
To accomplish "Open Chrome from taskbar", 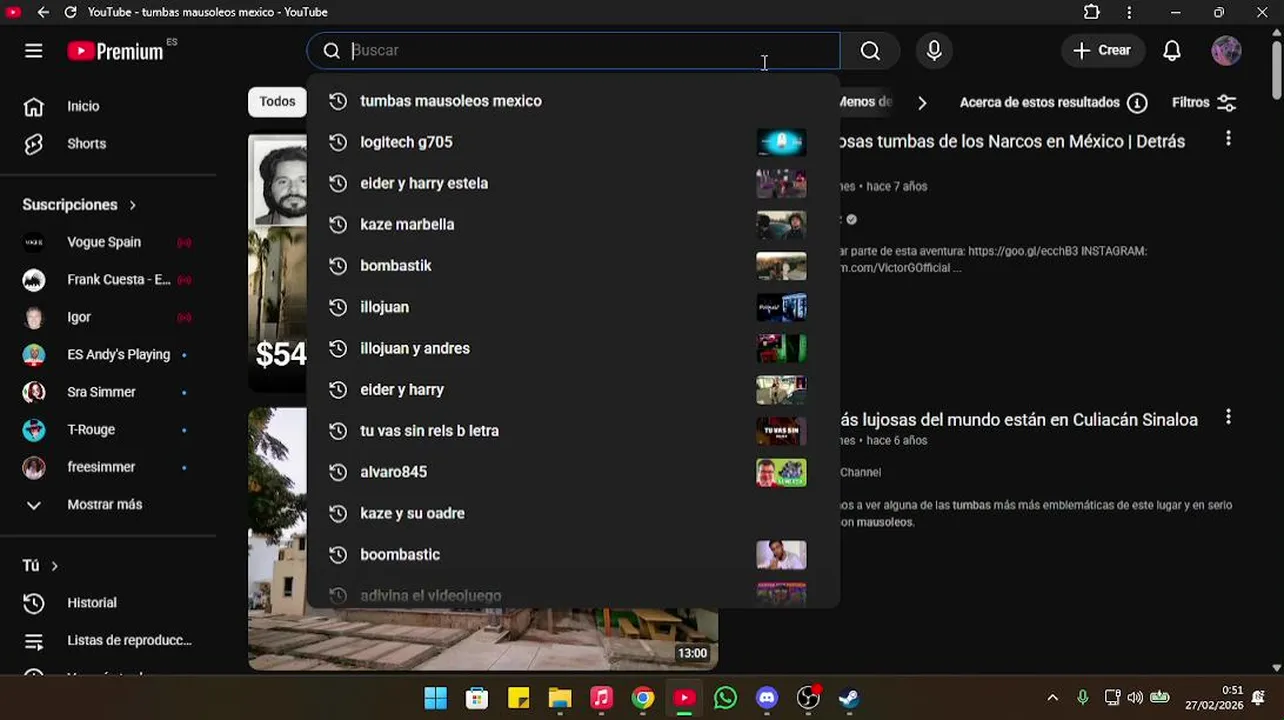I will 643,698.
